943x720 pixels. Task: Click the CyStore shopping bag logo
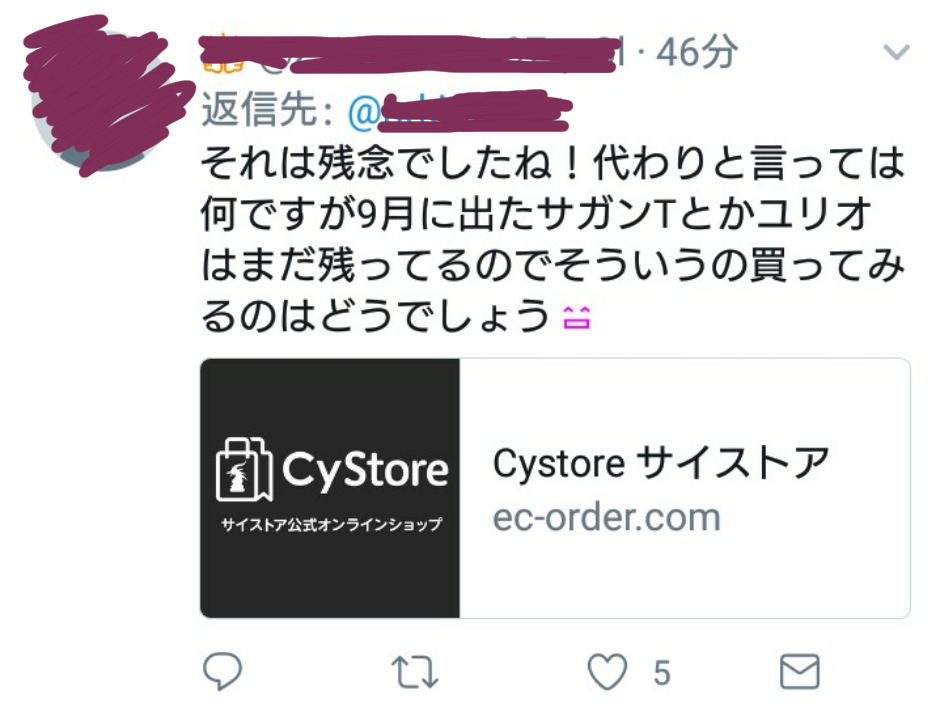coord(244,470)
